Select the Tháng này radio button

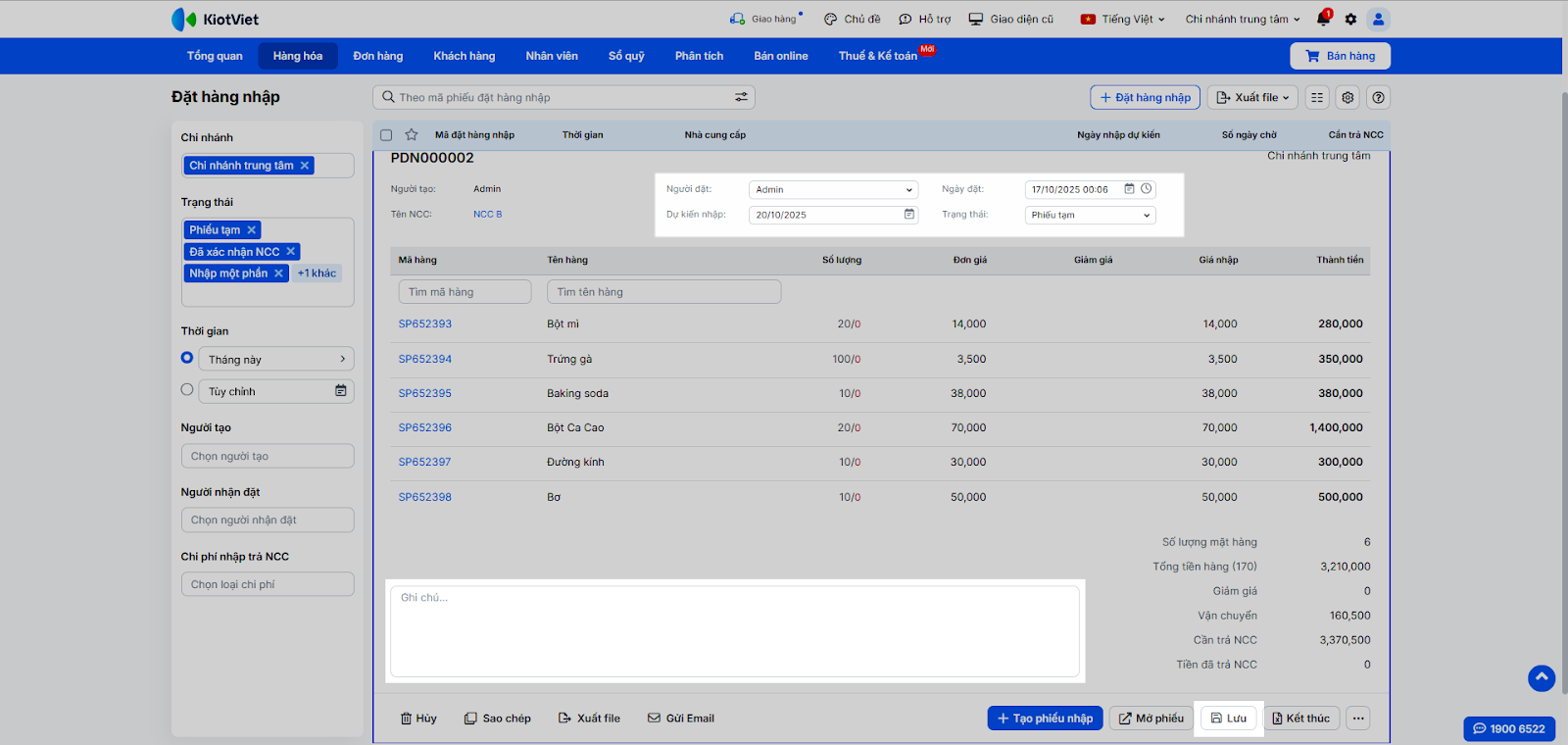[x=187, y=358]
